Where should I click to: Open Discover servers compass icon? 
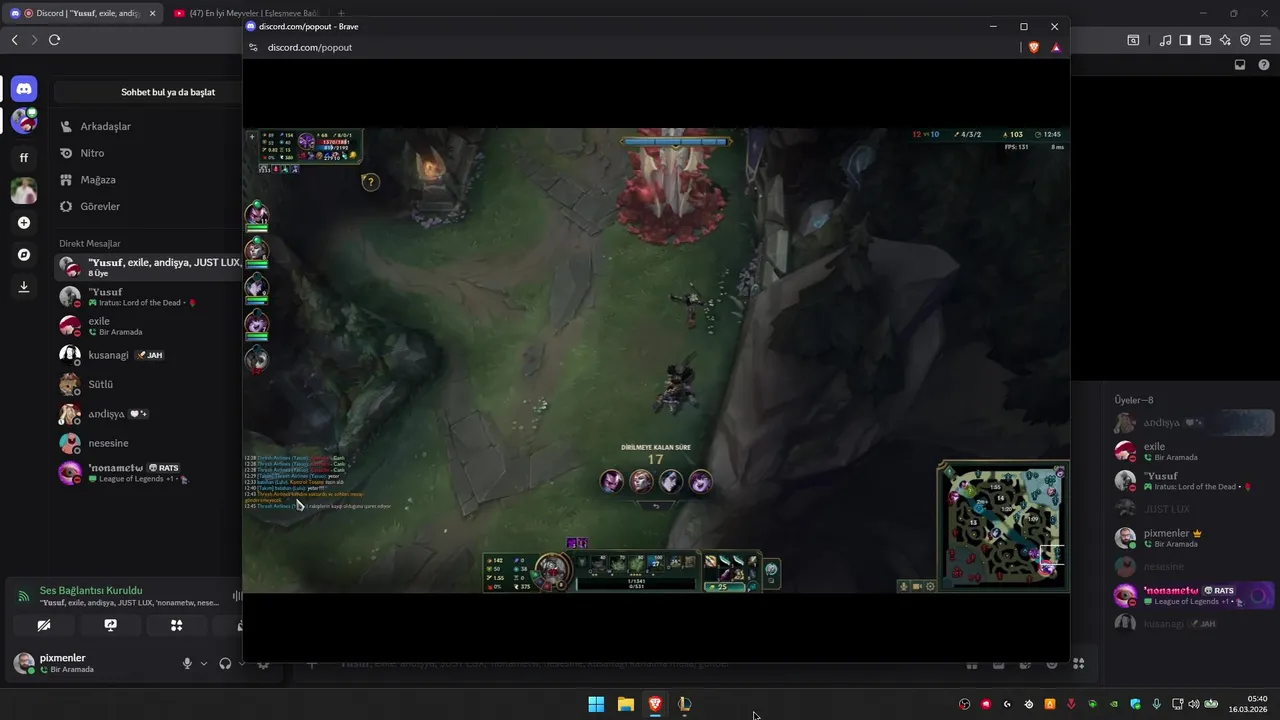(24, 255)
